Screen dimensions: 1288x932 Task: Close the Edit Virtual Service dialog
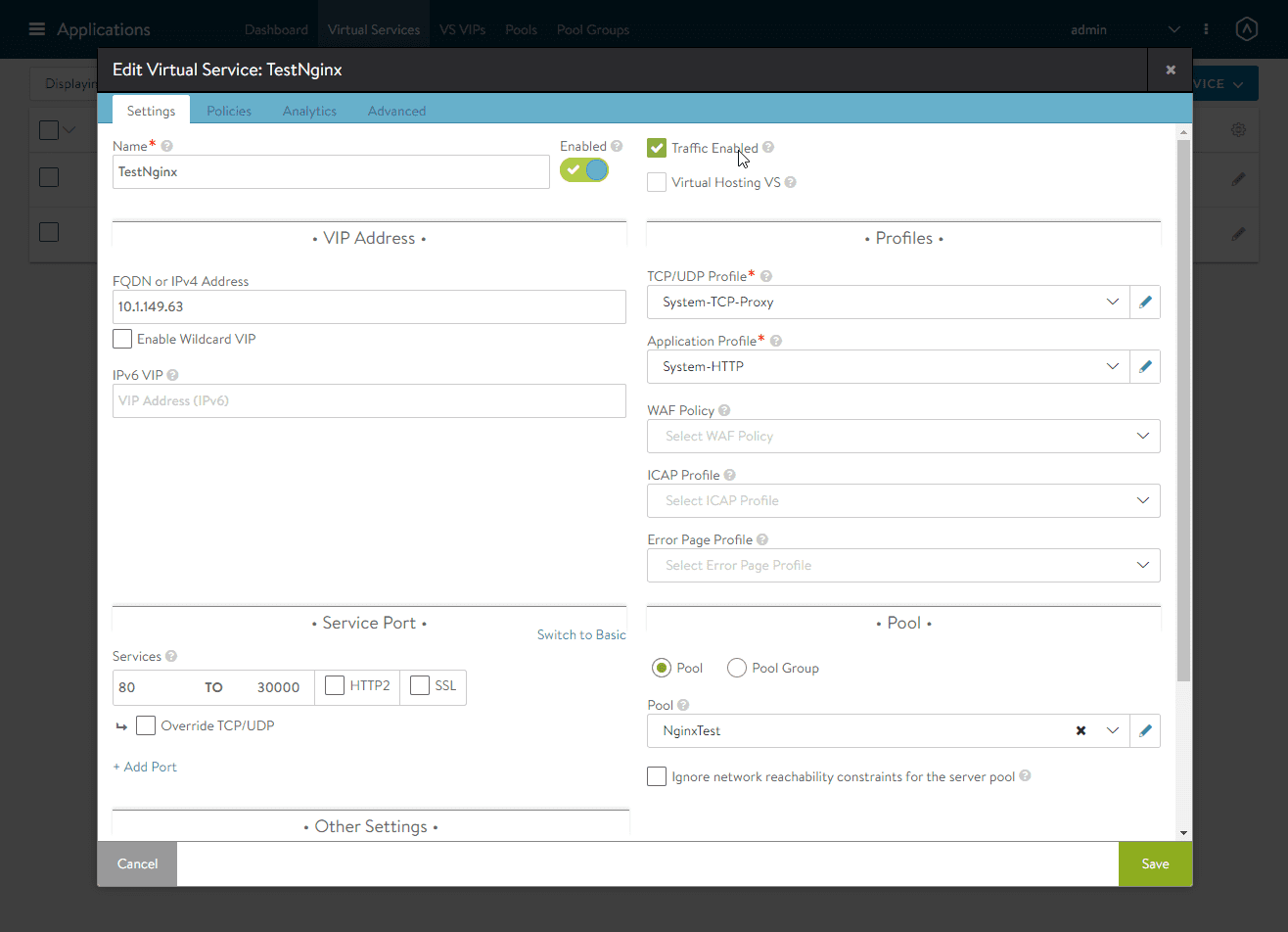pos(1170,70)
